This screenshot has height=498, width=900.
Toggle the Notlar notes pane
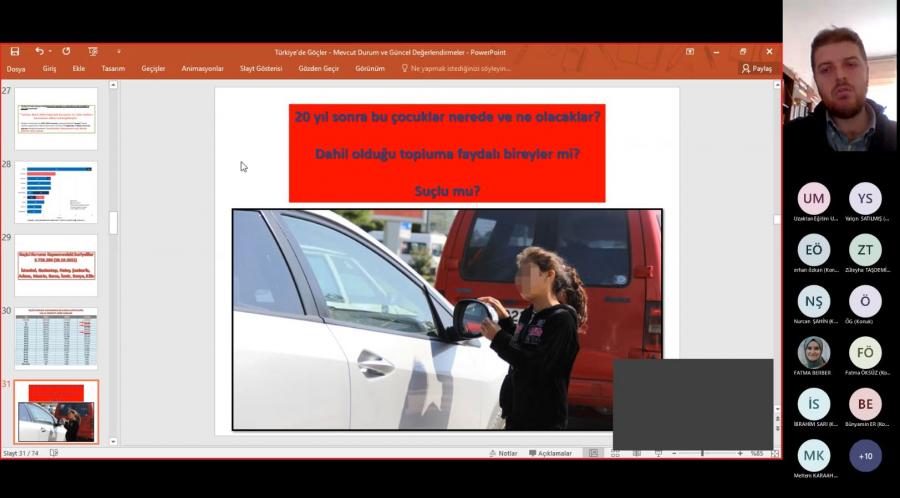click(x=503, y=453)
